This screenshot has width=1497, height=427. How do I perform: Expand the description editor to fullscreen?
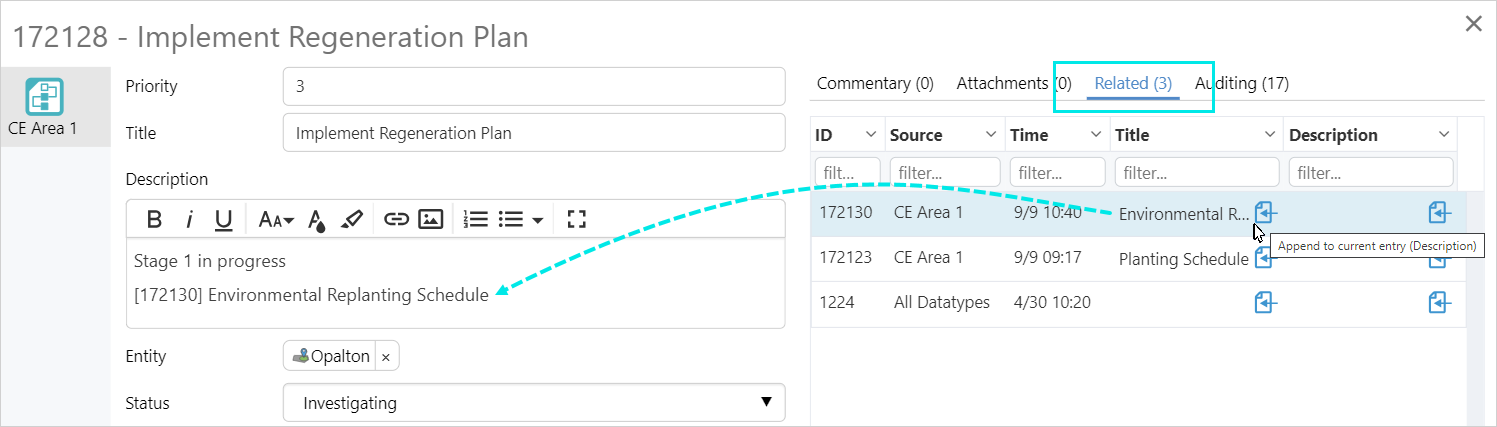coord(576,220)
